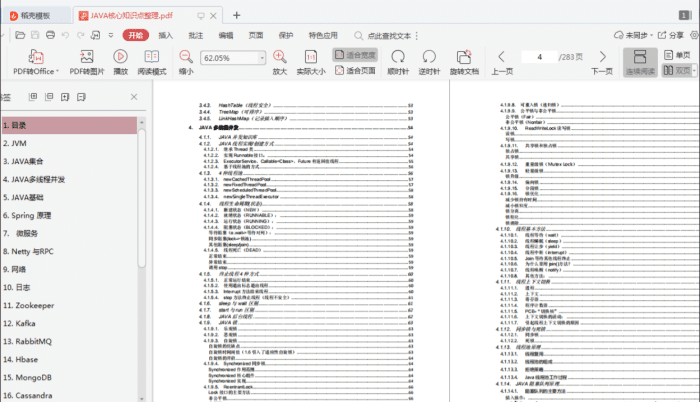Open the 保护 ribbon tab
Screen dimensions: 700x402
286,35
